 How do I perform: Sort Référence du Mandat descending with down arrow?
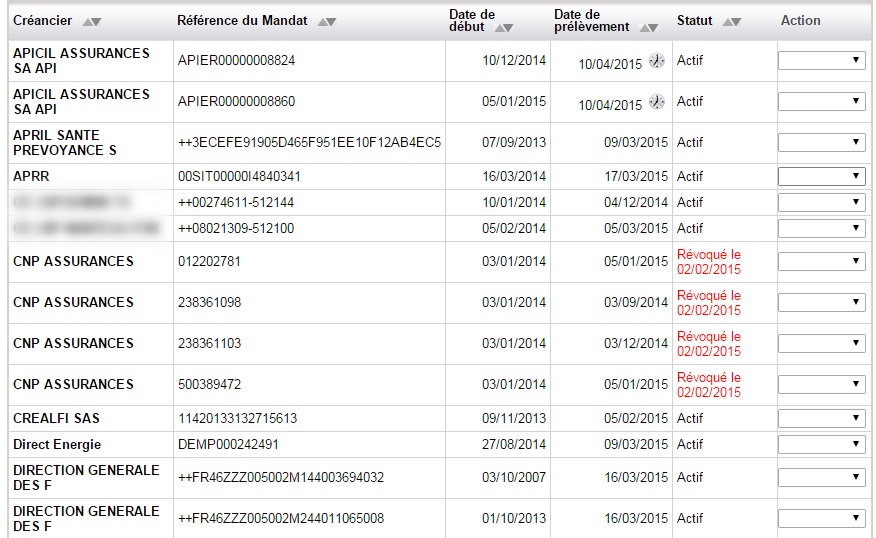(331, 22)
